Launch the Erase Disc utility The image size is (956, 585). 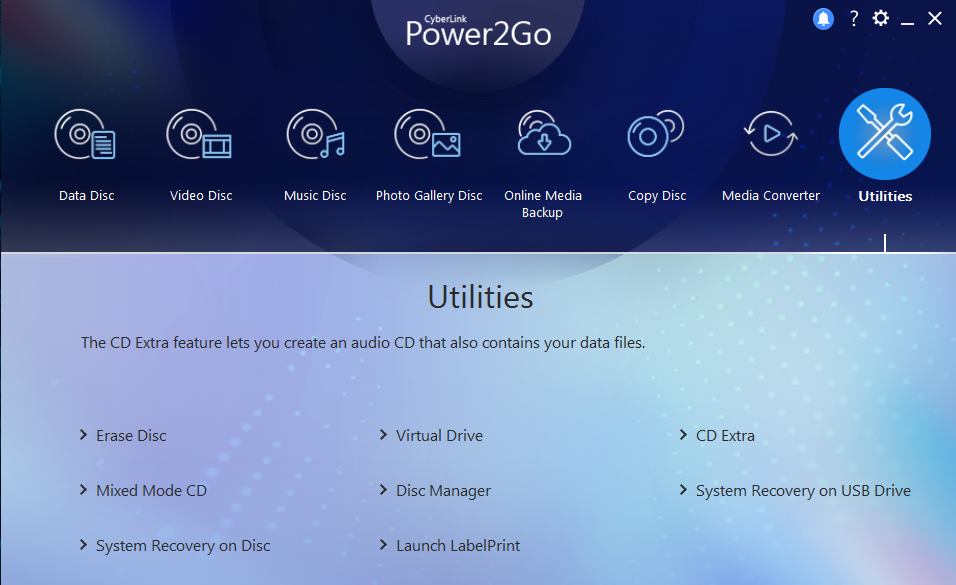131,436
